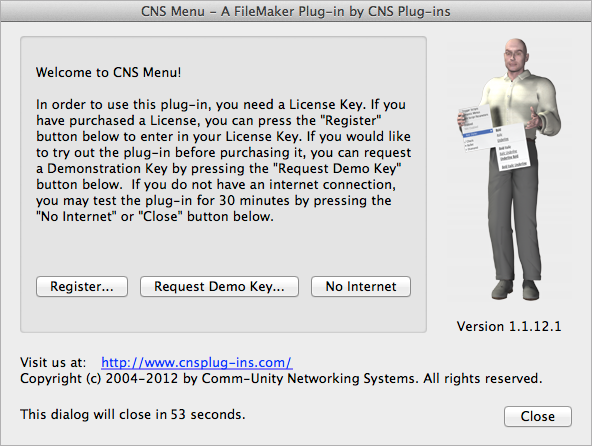Click the copyright notice line
Image resolution: width=592 pixels, height=446 pixels.
[x=281, y=378]
